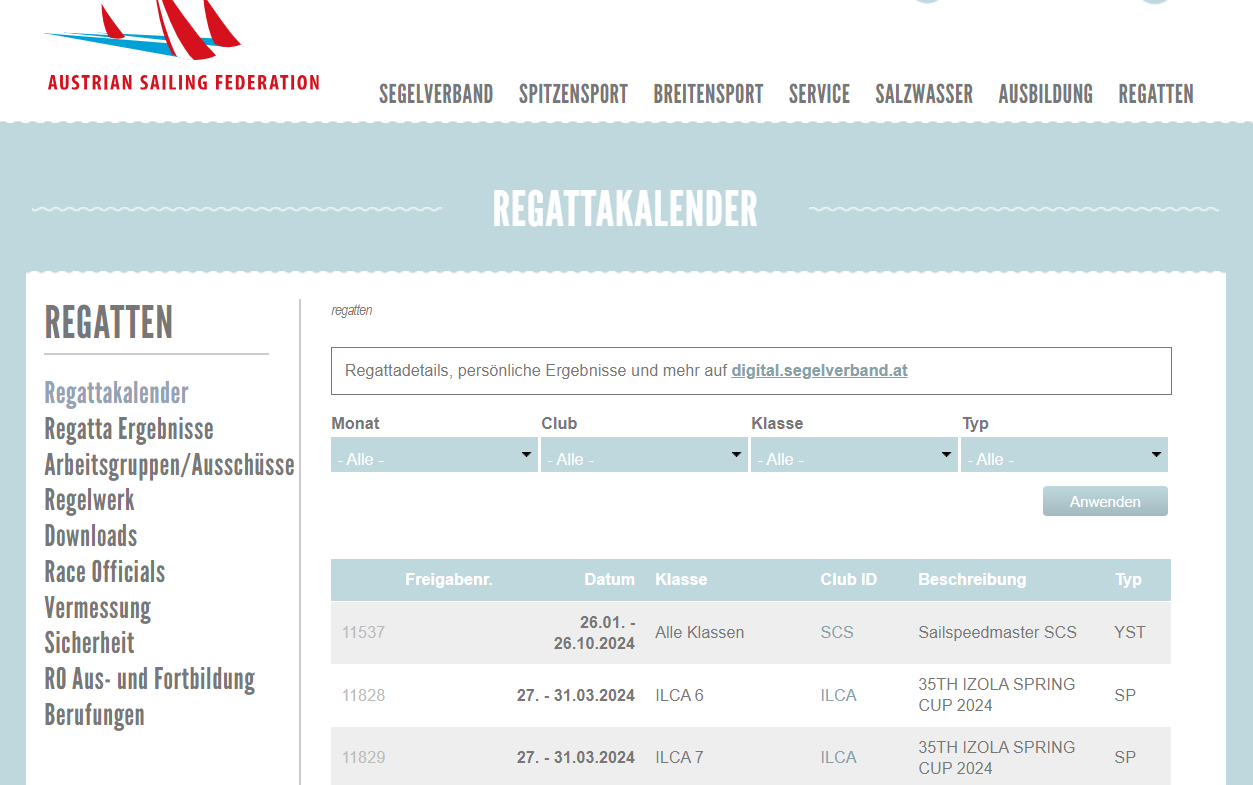Open the Salzwasser menu
This screenshot has width=1253, height=785.
coord(924,94)
